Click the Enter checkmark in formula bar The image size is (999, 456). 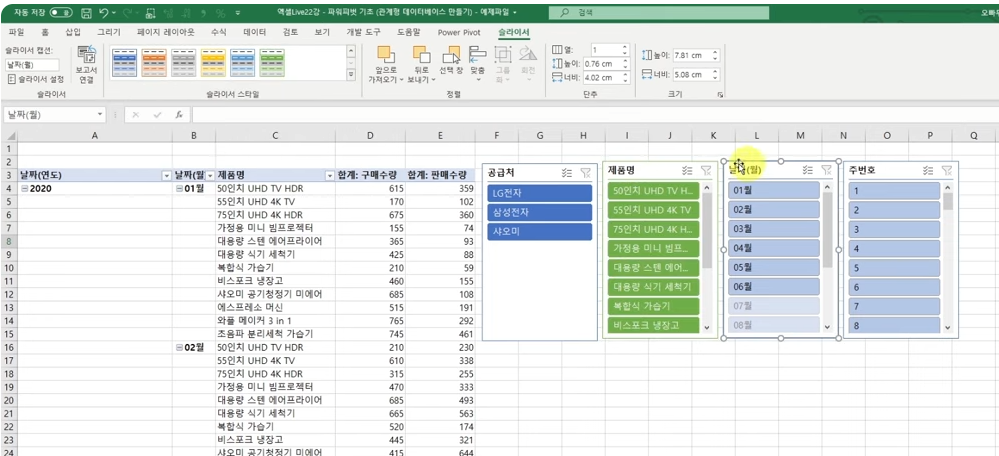pos(157,115)
